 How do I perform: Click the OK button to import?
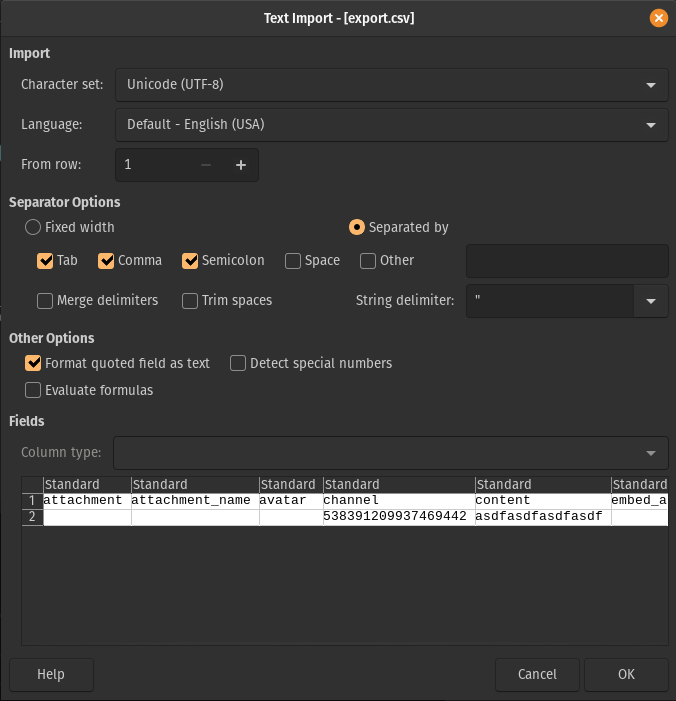[x=626, y=675]
